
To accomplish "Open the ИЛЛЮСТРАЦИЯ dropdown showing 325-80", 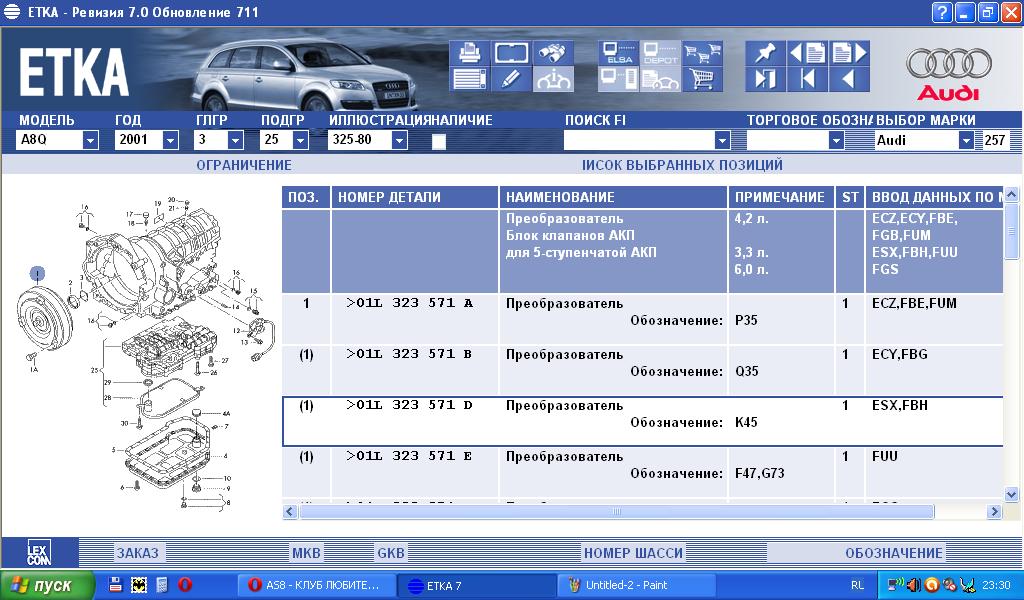I will 399,141.
